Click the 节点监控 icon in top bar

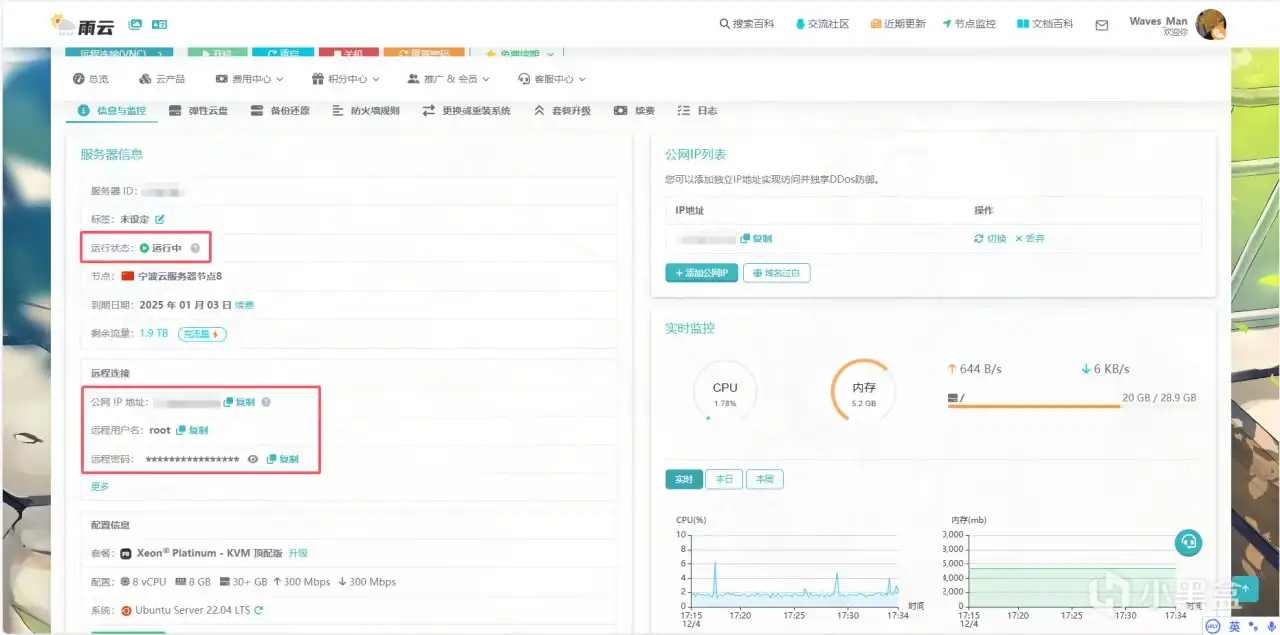947,24
